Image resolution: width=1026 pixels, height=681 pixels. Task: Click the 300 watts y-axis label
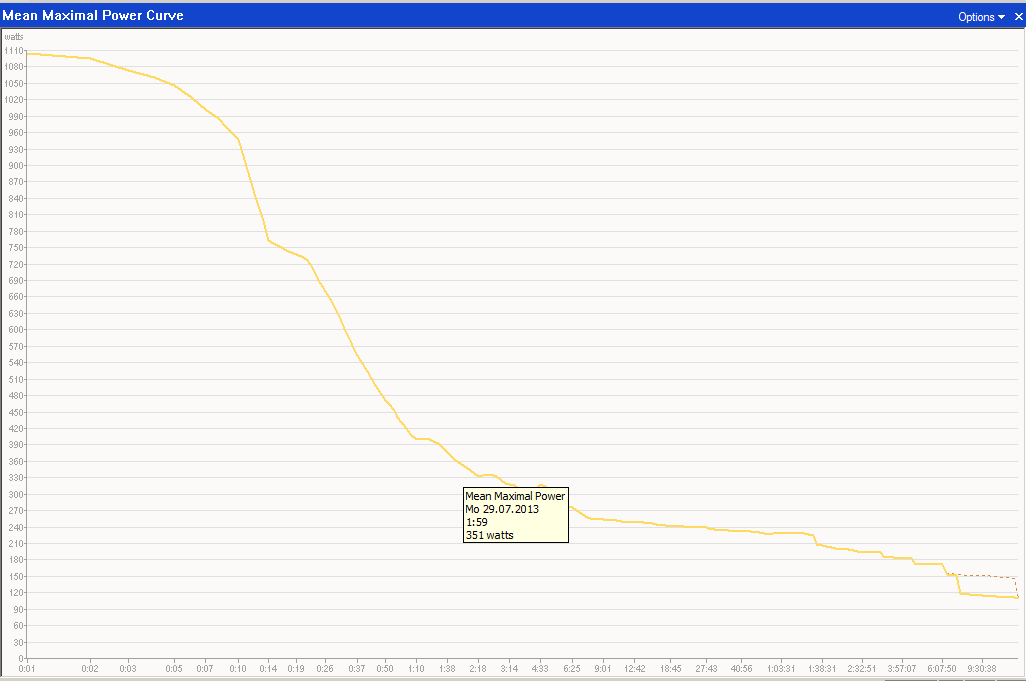(x=15, y=495)
